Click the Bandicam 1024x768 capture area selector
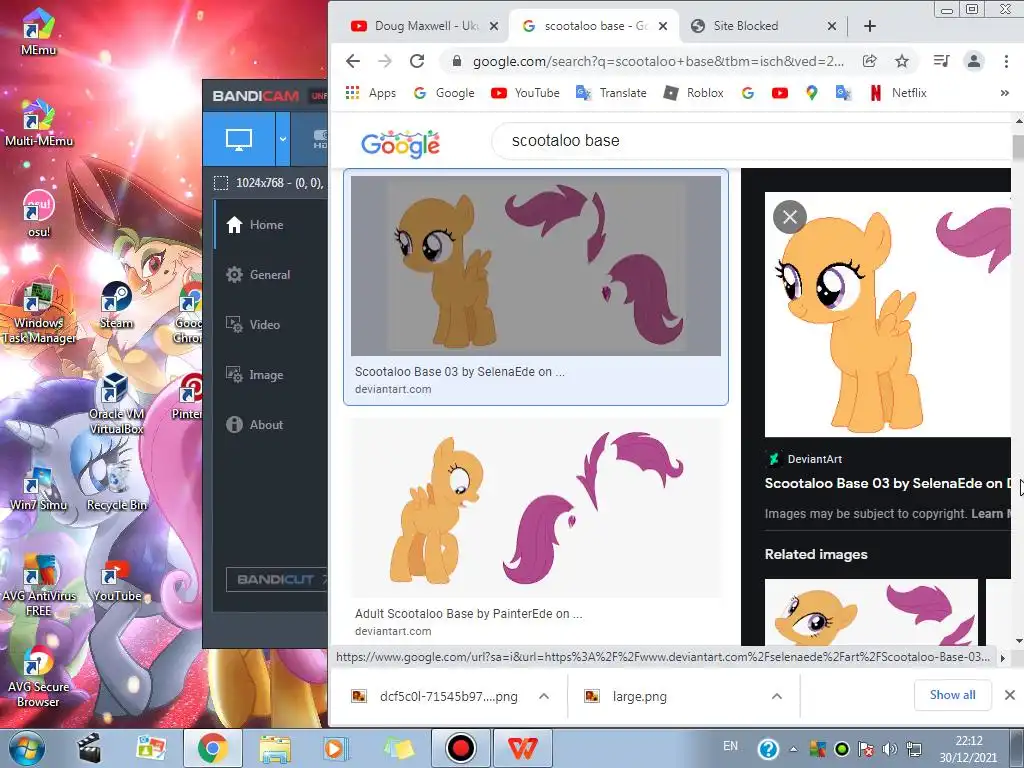This screenshot has width=1024, height=768. point(269,183)
